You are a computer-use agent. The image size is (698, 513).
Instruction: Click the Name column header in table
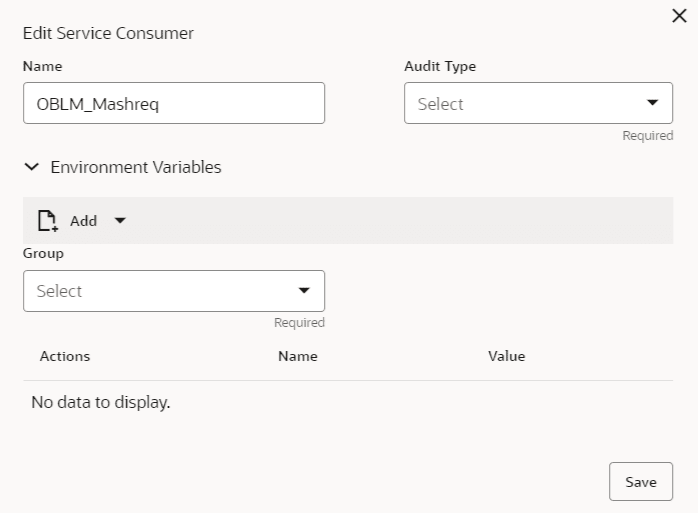tap(297, 356)
